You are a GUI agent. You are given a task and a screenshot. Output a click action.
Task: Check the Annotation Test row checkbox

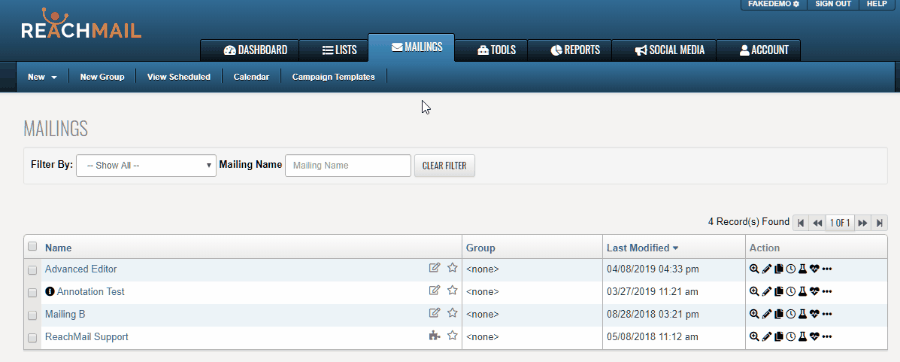tap(33, 293)
